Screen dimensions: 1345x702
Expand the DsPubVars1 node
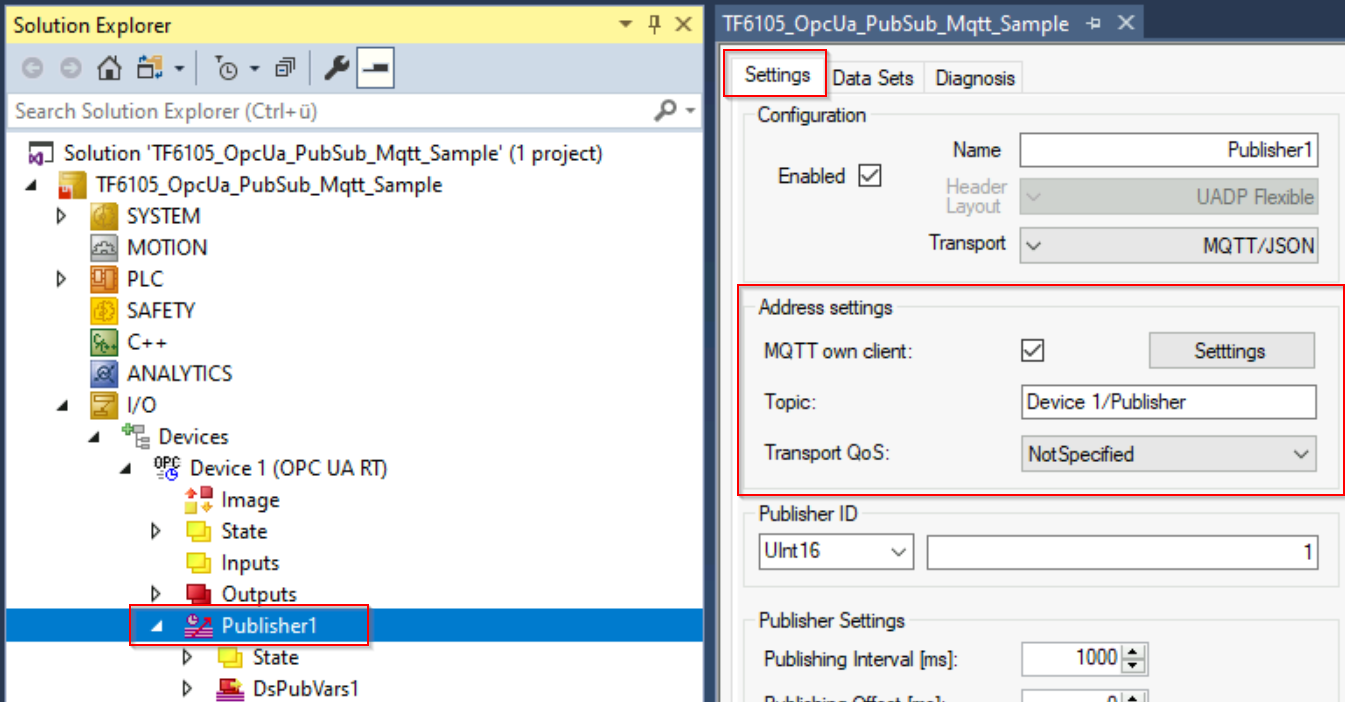tap(188, 688)
